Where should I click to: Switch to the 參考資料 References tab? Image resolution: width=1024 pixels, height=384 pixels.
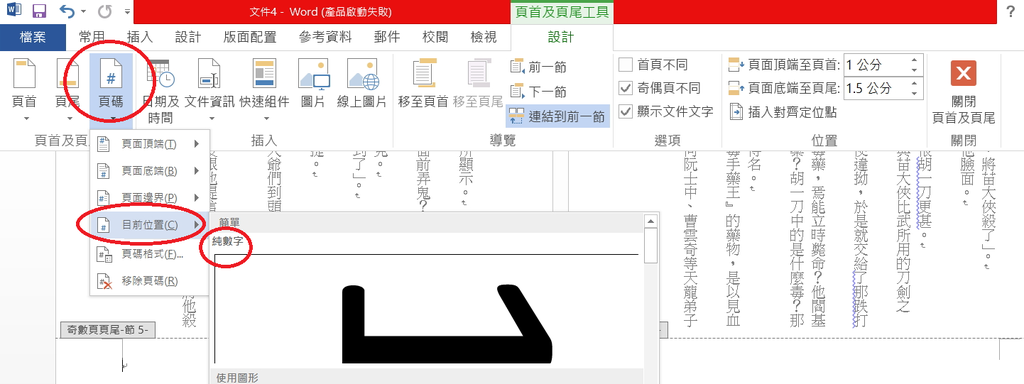click(x=325, y=37)
